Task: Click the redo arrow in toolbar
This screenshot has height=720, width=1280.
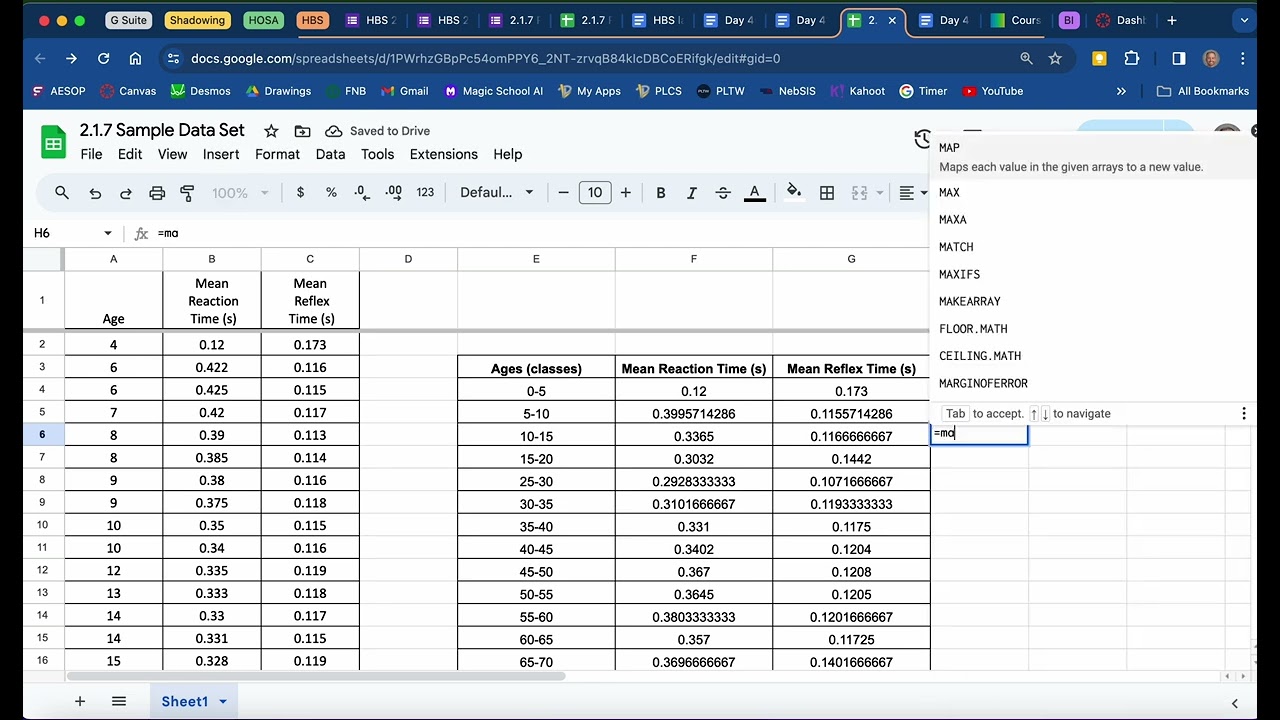Action: point(126,193)
